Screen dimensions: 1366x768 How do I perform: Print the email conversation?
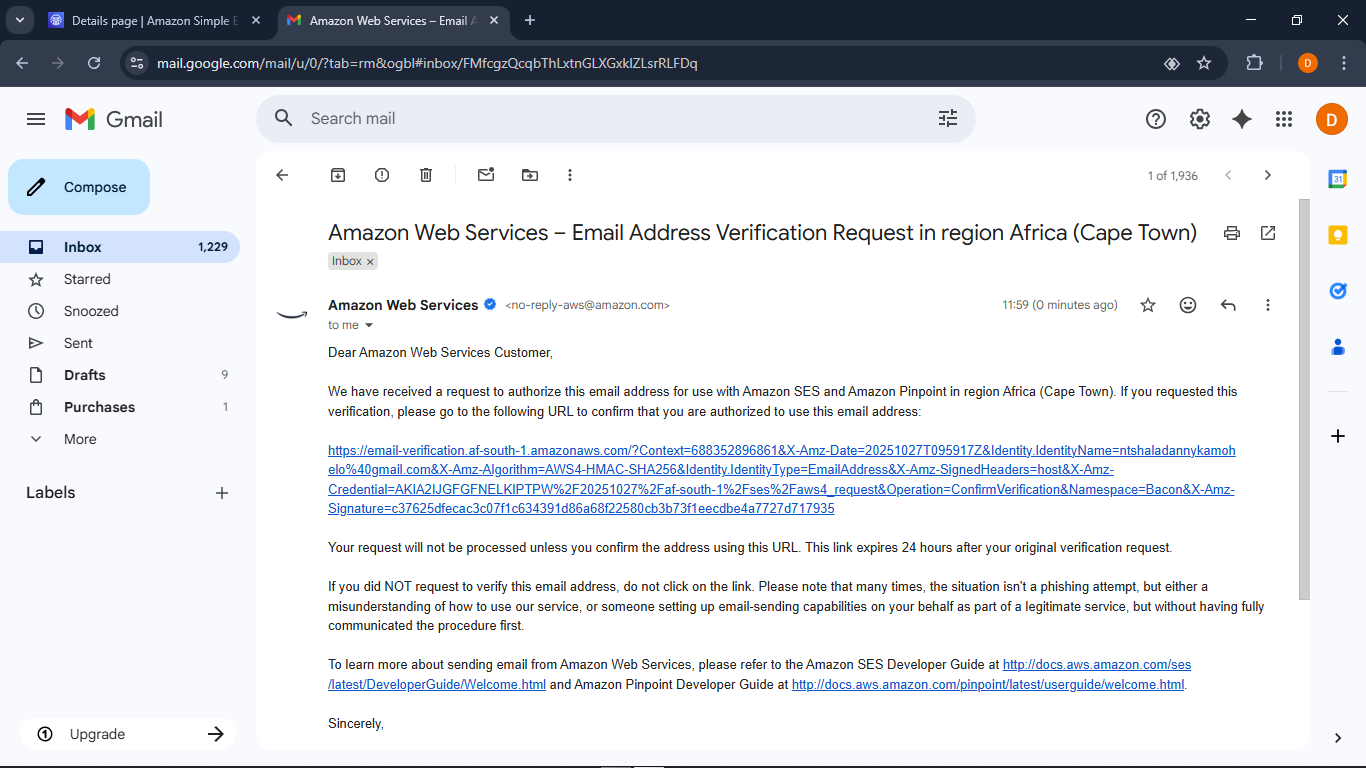pyautogui.click(x=1232, y=233)
